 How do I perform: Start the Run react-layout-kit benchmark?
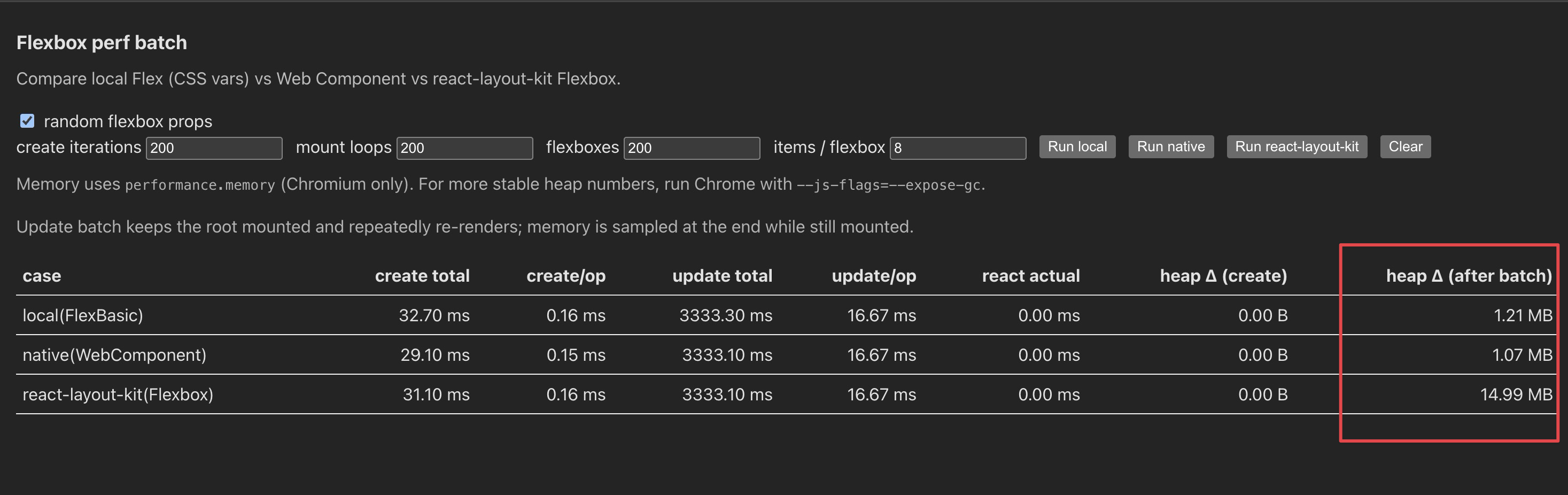[x=1297, y=146]
